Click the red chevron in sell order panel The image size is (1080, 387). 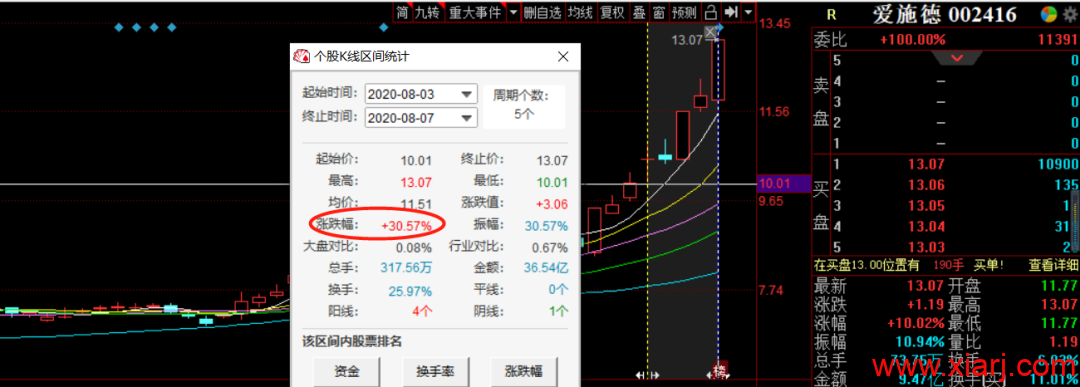957,58
